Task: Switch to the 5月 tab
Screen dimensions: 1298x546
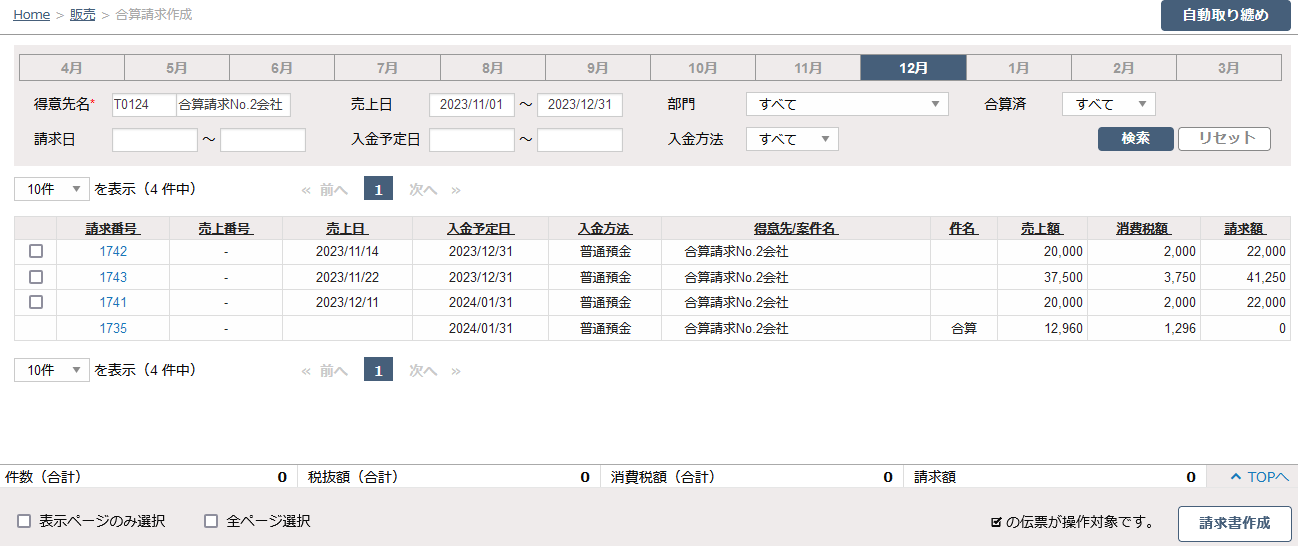Action: 177,68
